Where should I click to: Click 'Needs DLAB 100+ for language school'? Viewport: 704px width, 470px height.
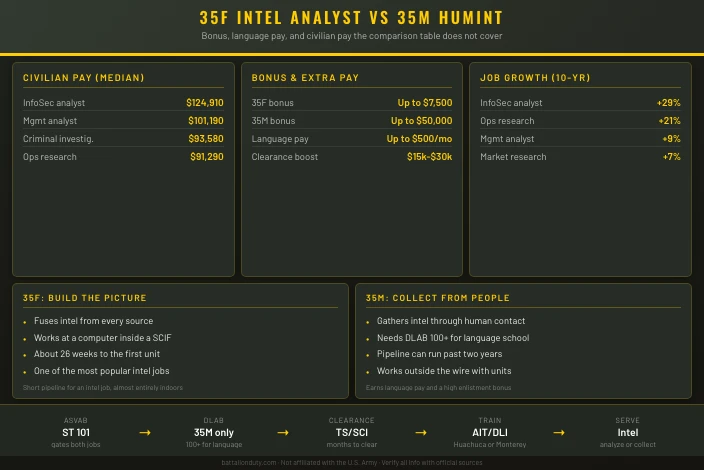click(453, 338)
